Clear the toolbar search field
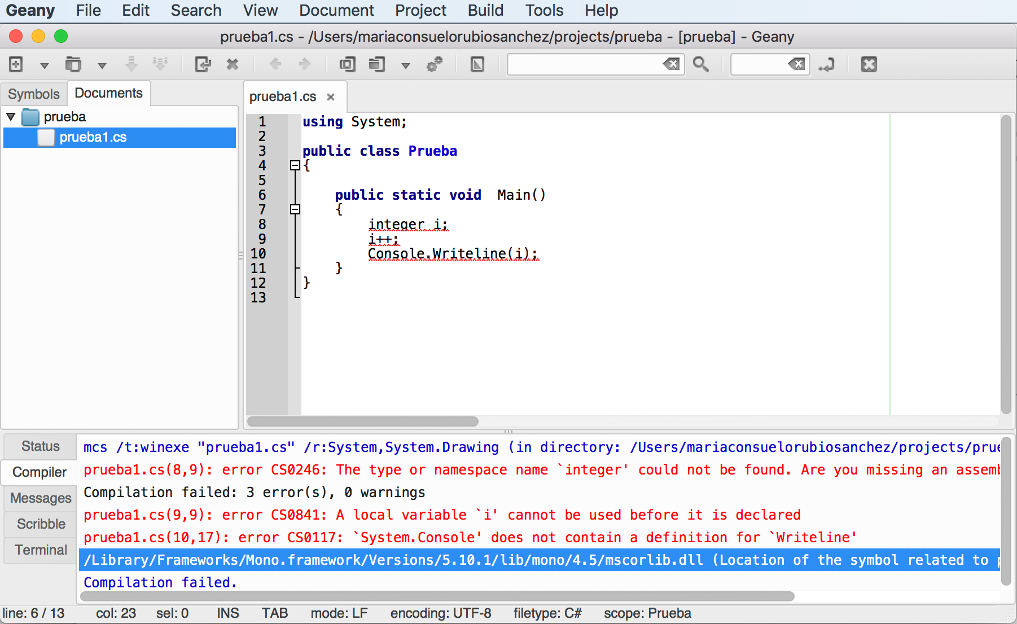This screenshot has width=1017, height=624. (x=671, y=64)
